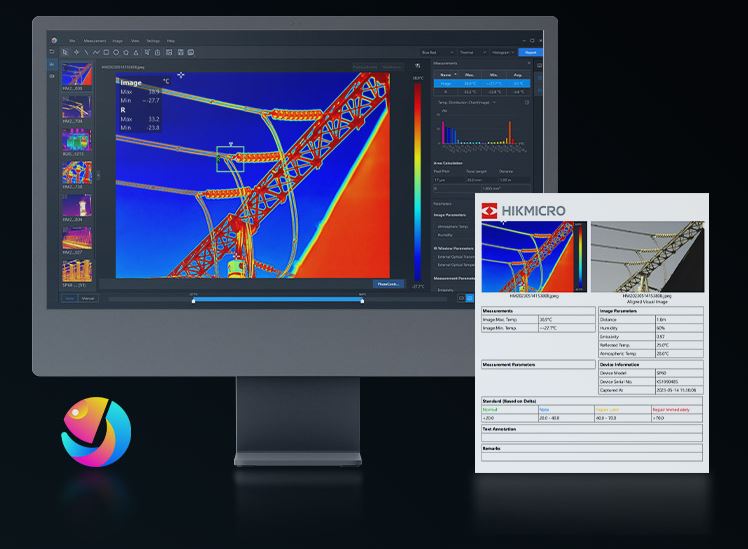Click the second left sidebar icon
This screenshot has height=549, width=748.
pyautogui.click(x=52, y=76)
